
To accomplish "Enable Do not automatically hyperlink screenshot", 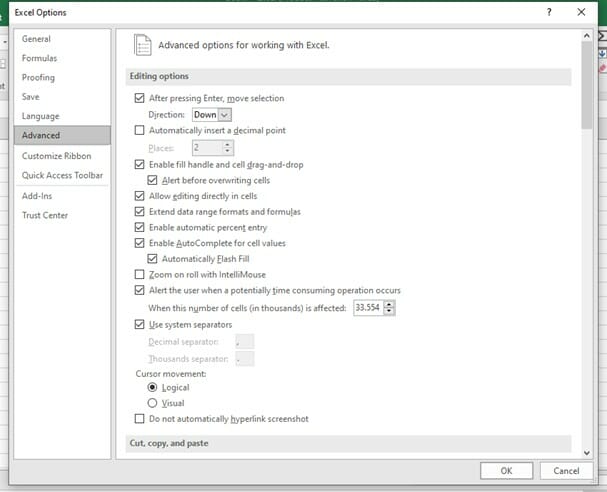I will 139,418.
